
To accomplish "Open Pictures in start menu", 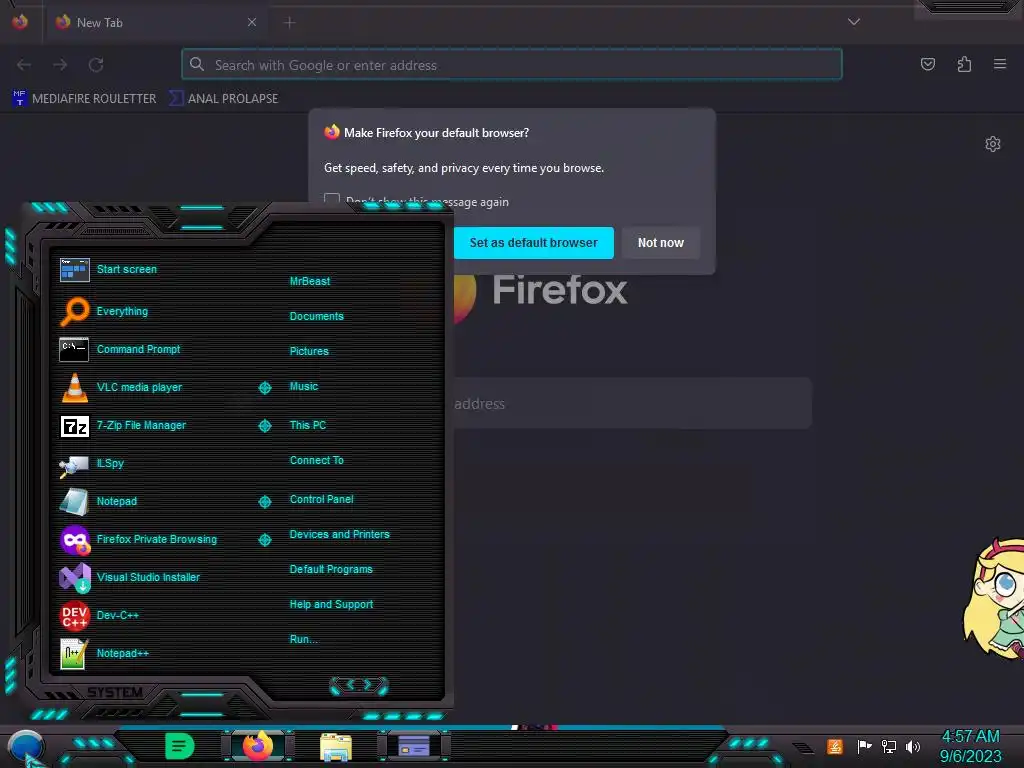I will click(310, 351).
